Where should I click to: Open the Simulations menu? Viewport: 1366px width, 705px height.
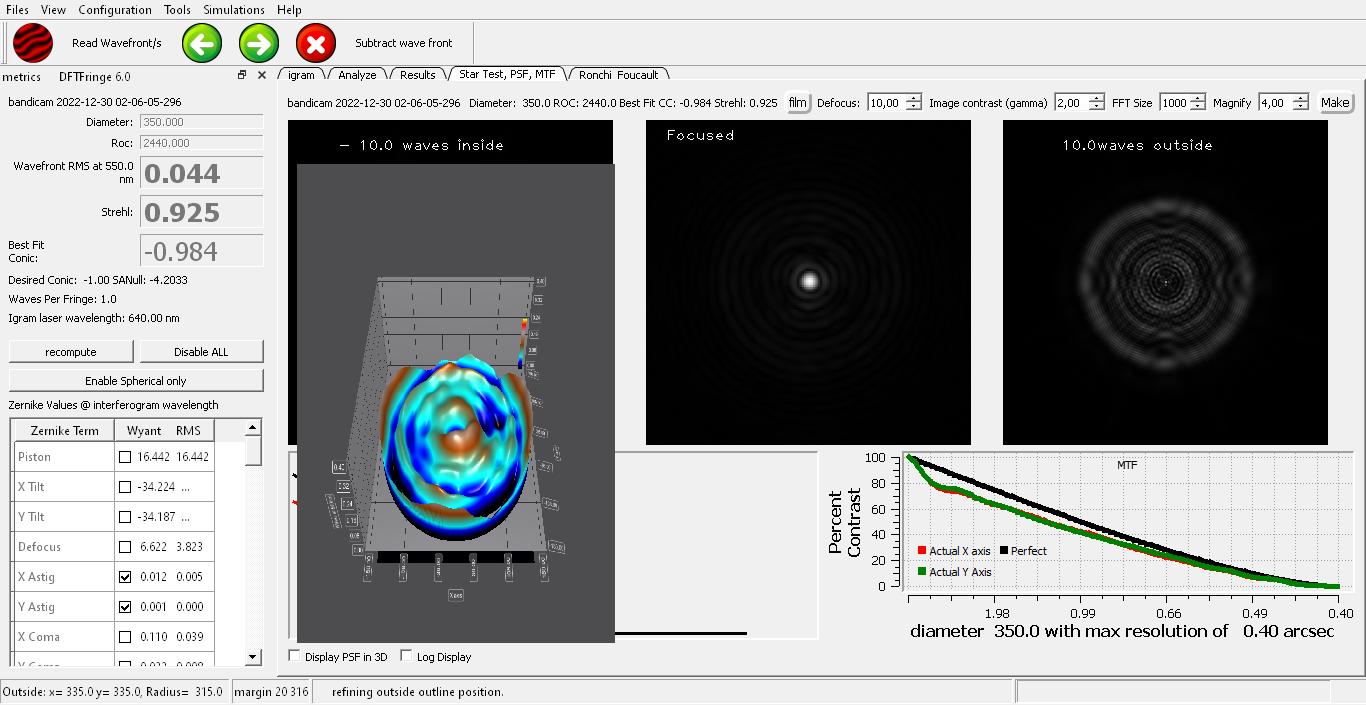[x=234, y=9]
